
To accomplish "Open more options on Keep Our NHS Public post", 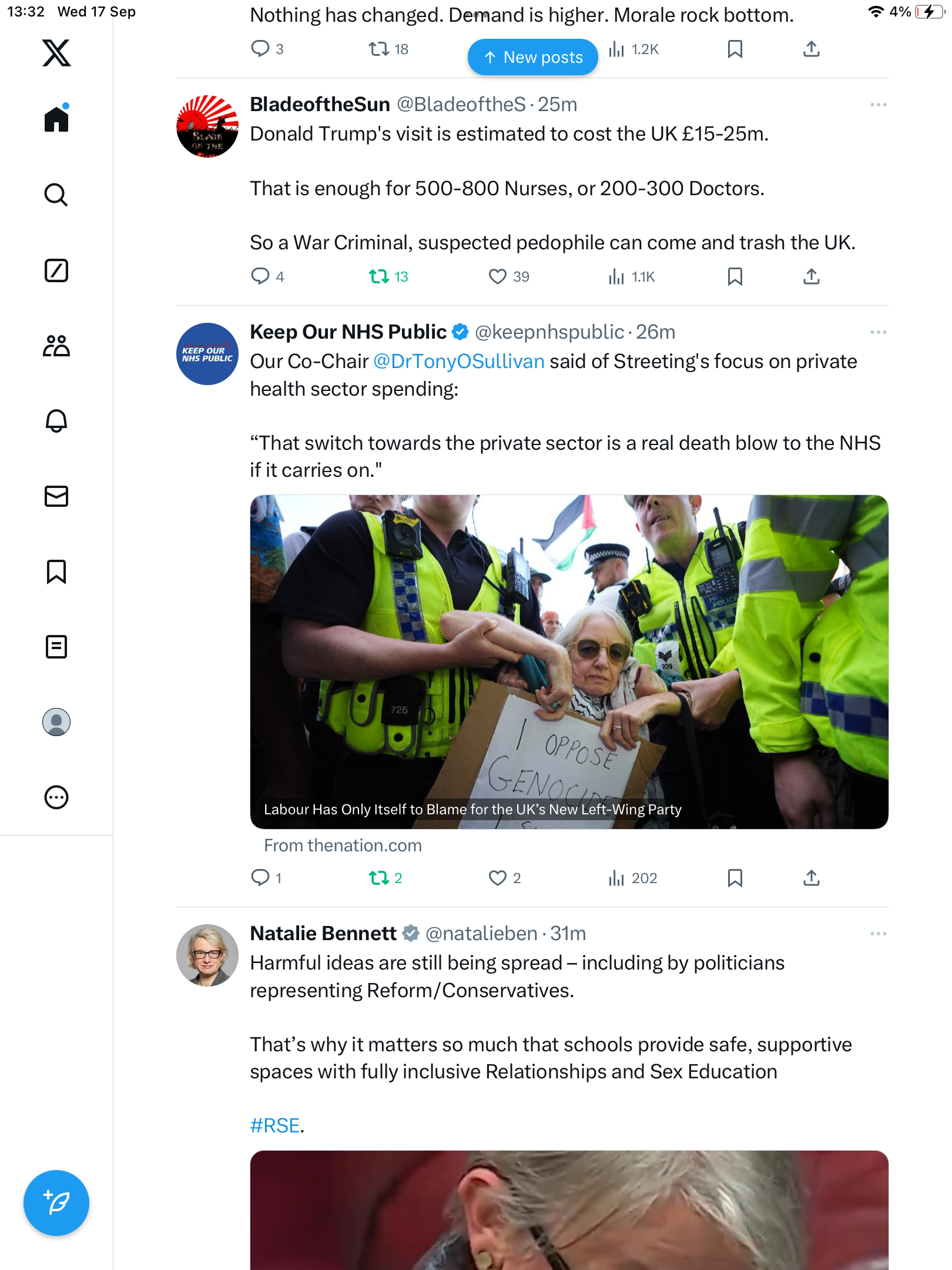I will (878, 332).
